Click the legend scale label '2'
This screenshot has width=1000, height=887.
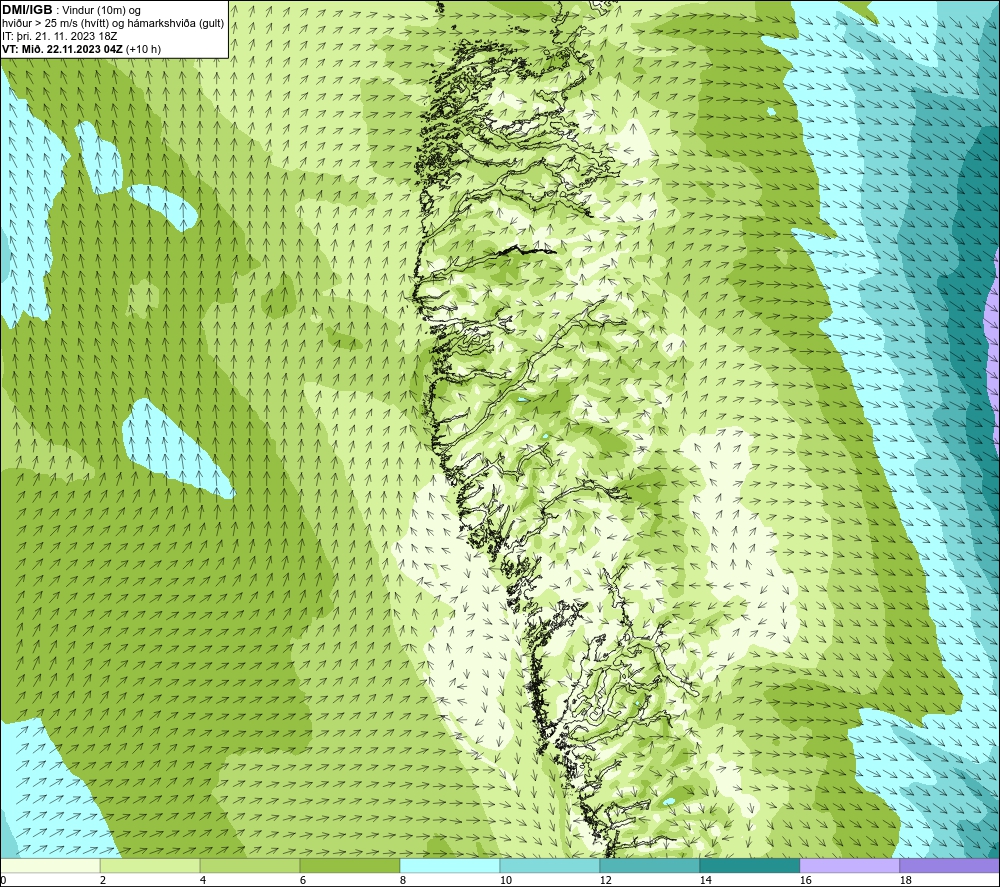tap(103, 881)
